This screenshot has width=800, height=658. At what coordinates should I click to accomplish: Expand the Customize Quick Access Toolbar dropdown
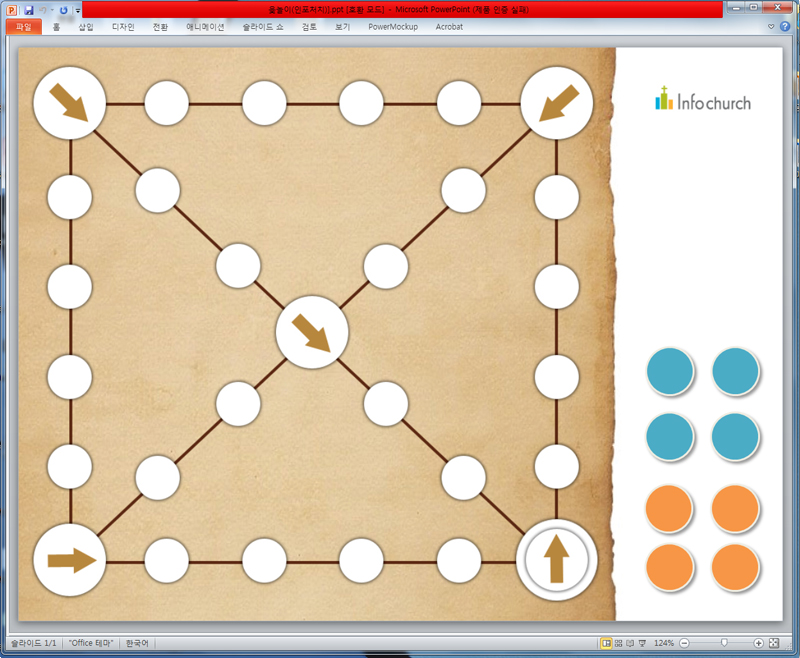click(x=77, y=10)
